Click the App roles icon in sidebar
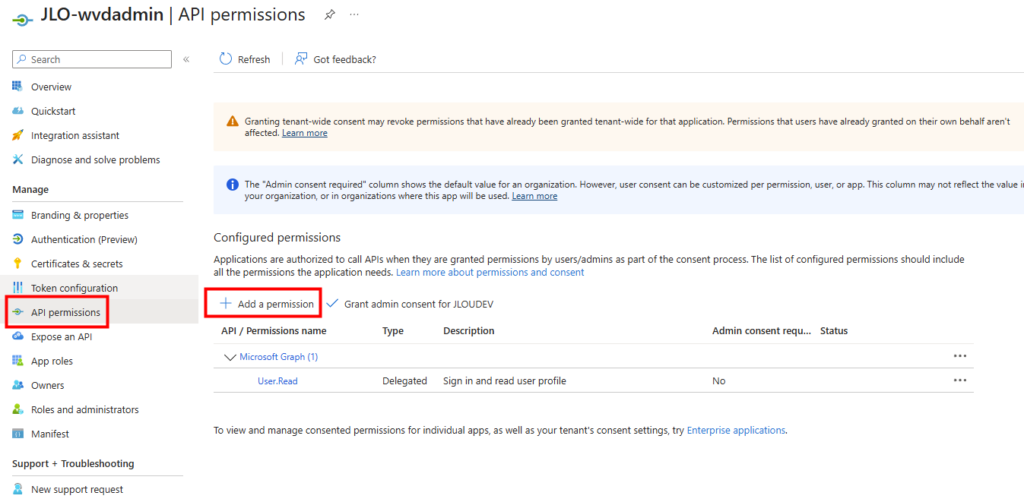 coord(18,361)
